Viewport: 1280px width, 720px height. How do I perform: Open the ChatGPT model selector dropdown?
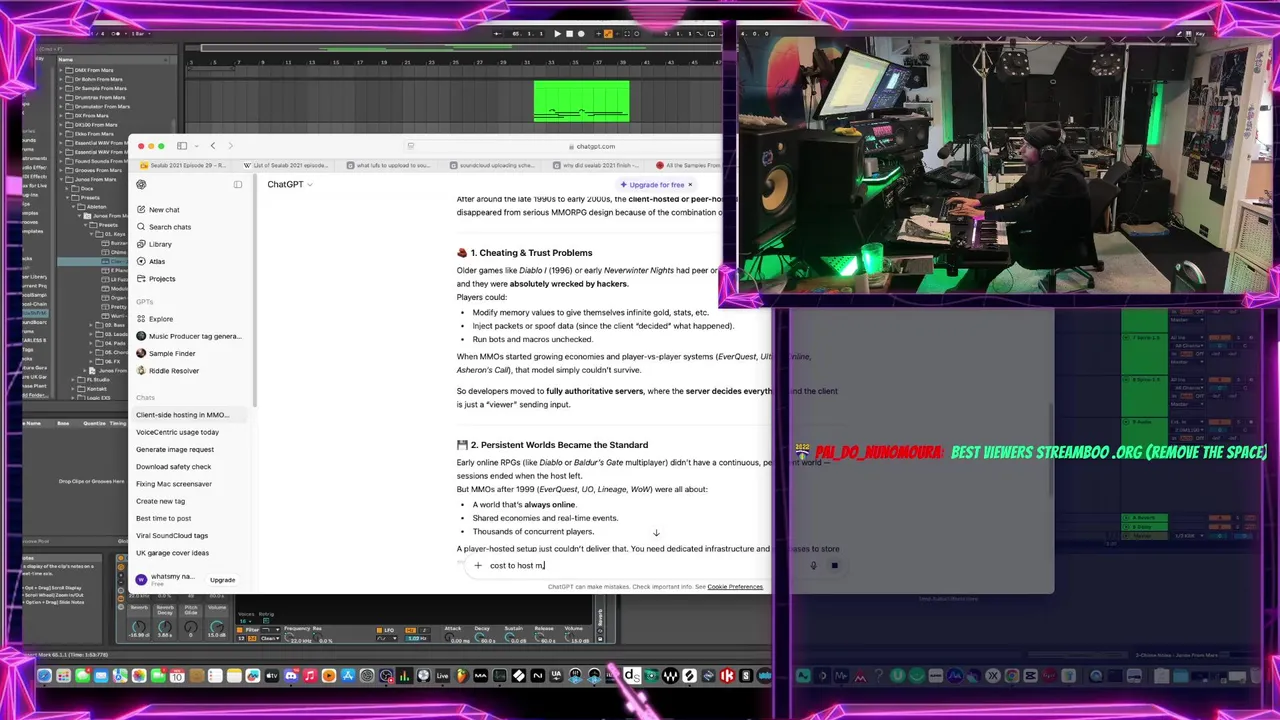tap(290, 185)
